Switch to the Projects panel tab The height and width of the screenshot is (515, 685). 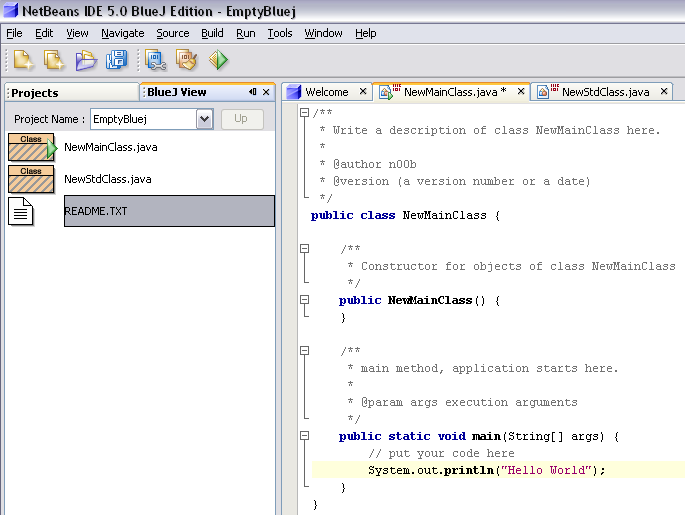(35, 93)
